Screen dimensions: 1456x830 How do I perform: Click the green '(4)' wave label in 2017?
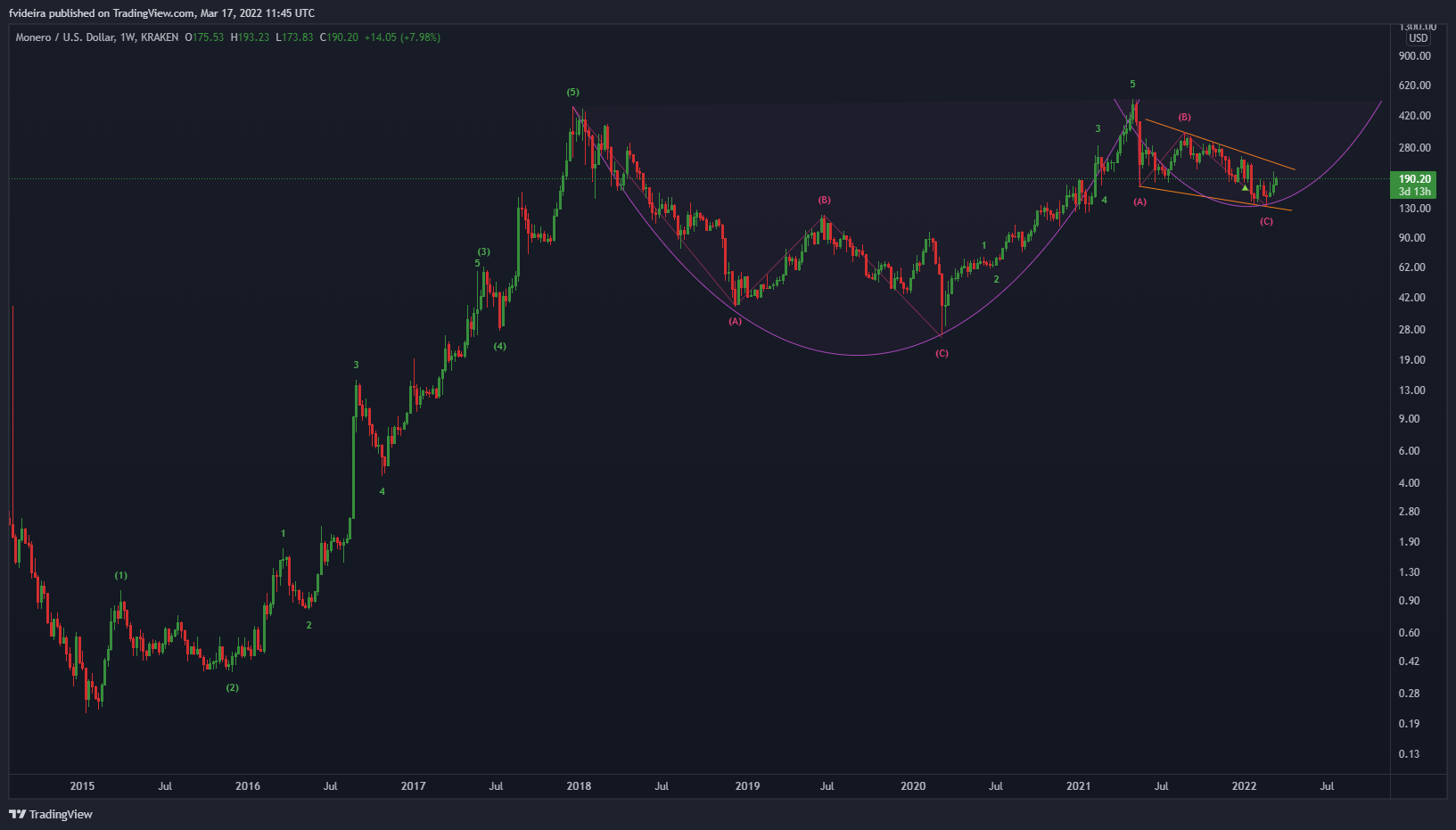500,346
